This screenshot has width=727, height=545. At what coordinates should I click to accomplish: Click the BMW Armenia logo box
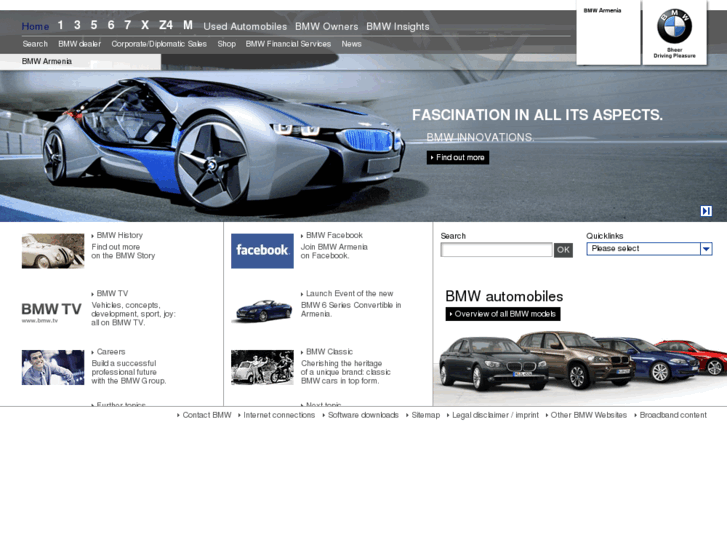click(608, 32)
